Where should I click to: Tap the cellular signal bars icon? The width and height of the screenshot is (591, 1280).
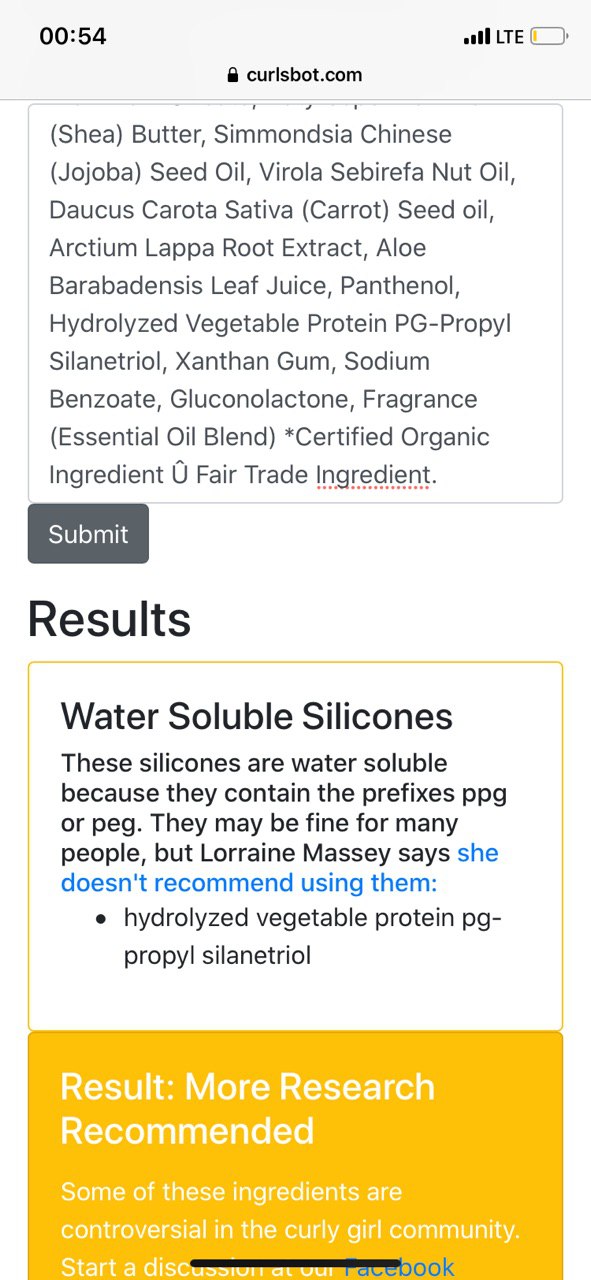(x=477, y=37)
